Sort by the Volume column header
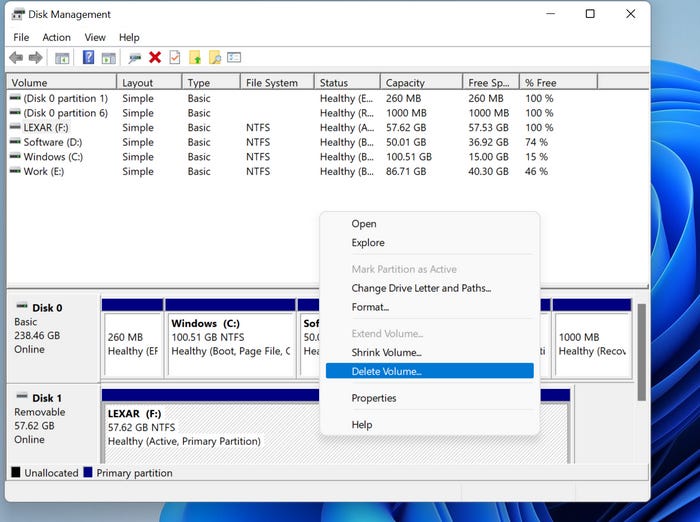Viewport: 700px width, 522px height. point(61,83)
